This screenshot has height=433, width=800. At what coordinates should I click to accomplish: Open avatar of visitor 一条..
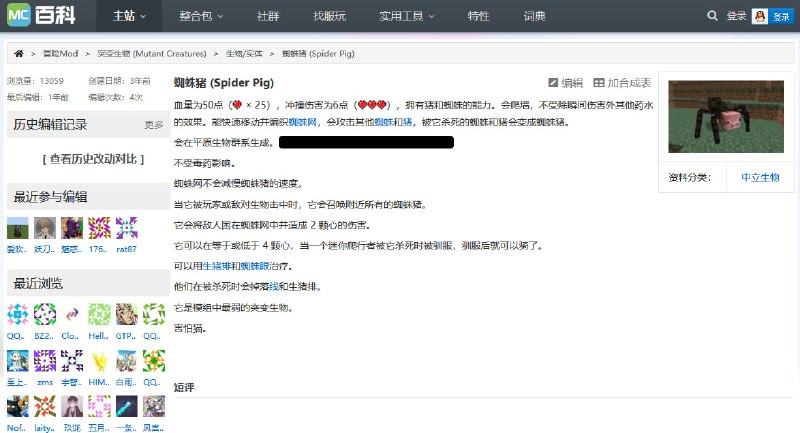tap(127, 406)
